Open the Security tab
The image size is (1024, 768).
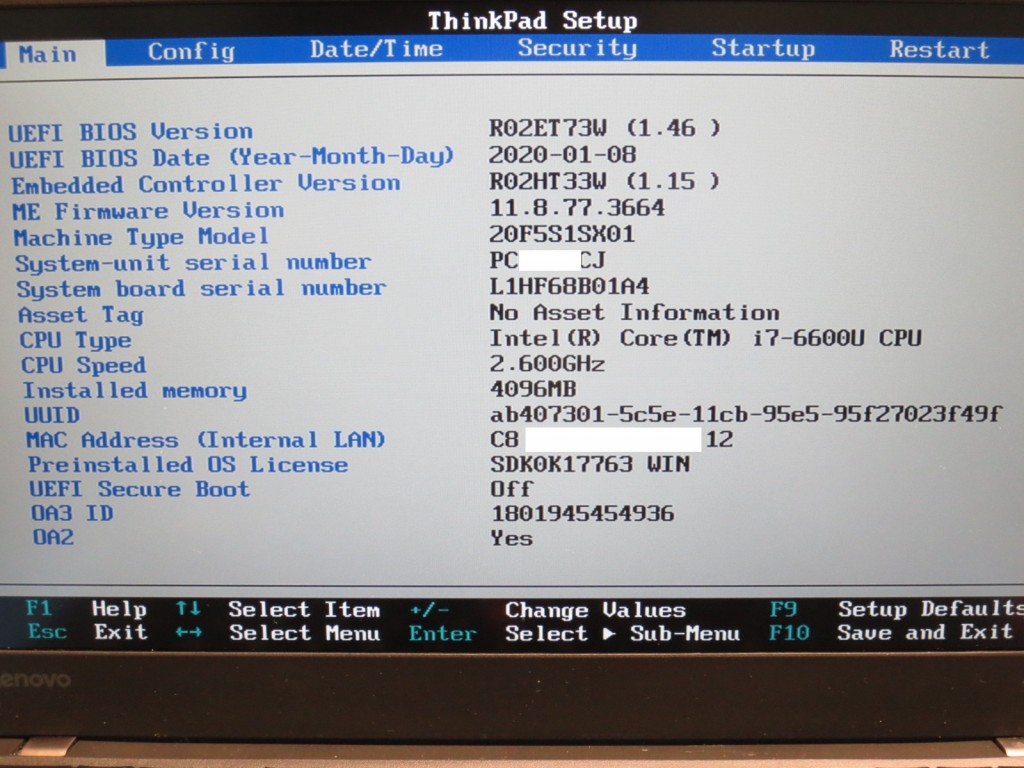(x=577, y=48)
